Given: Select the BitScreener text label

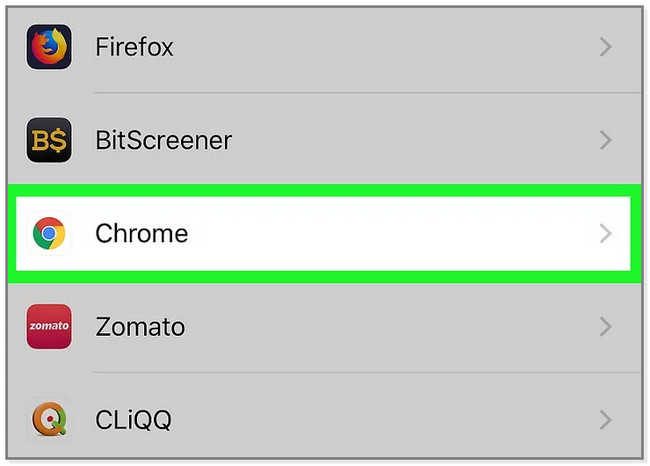Looking at the screenshot, I should coord(163,140).
